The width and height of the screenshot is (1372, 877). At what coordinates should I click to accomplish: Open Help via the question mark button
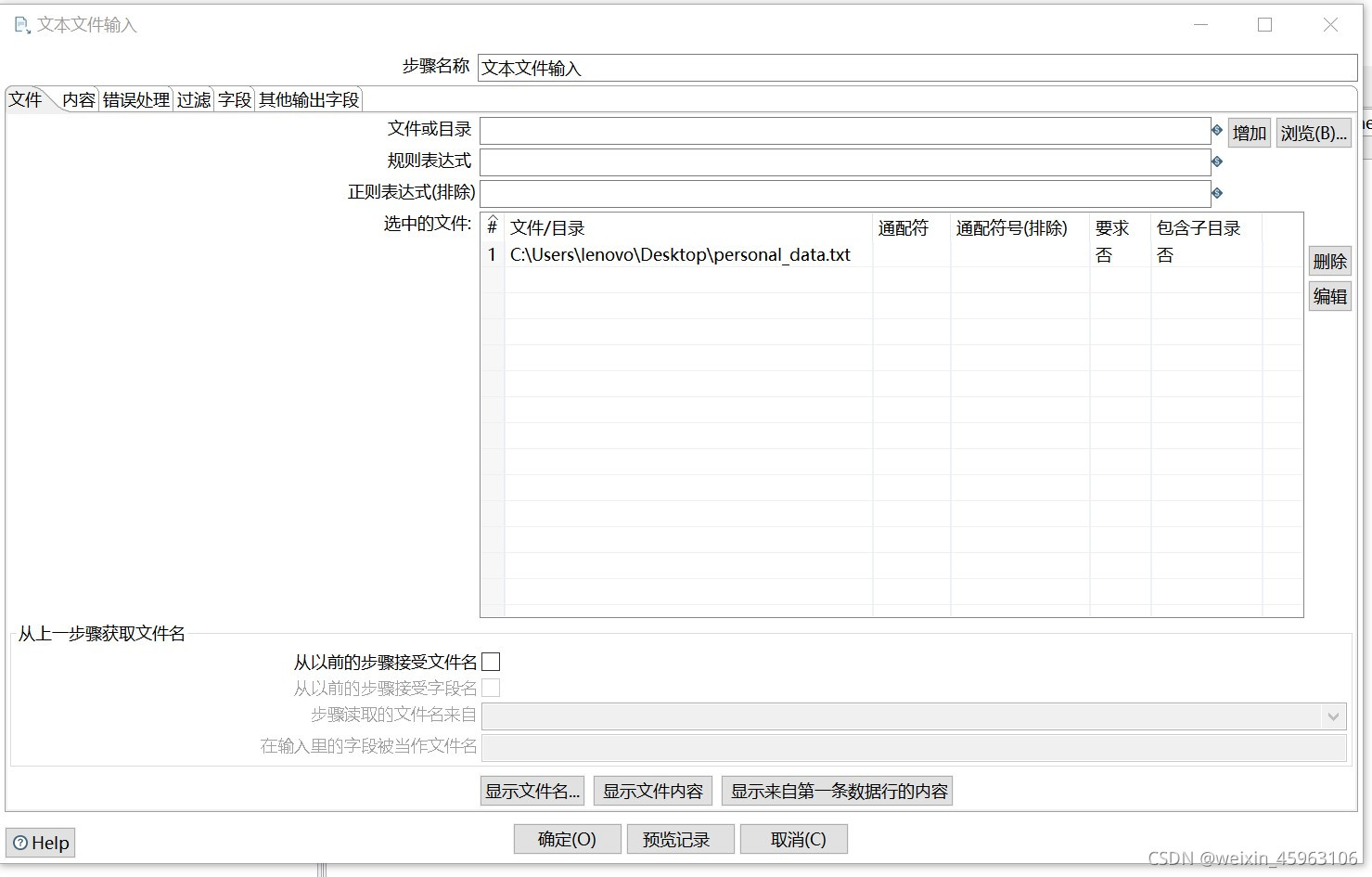point(41,843)
